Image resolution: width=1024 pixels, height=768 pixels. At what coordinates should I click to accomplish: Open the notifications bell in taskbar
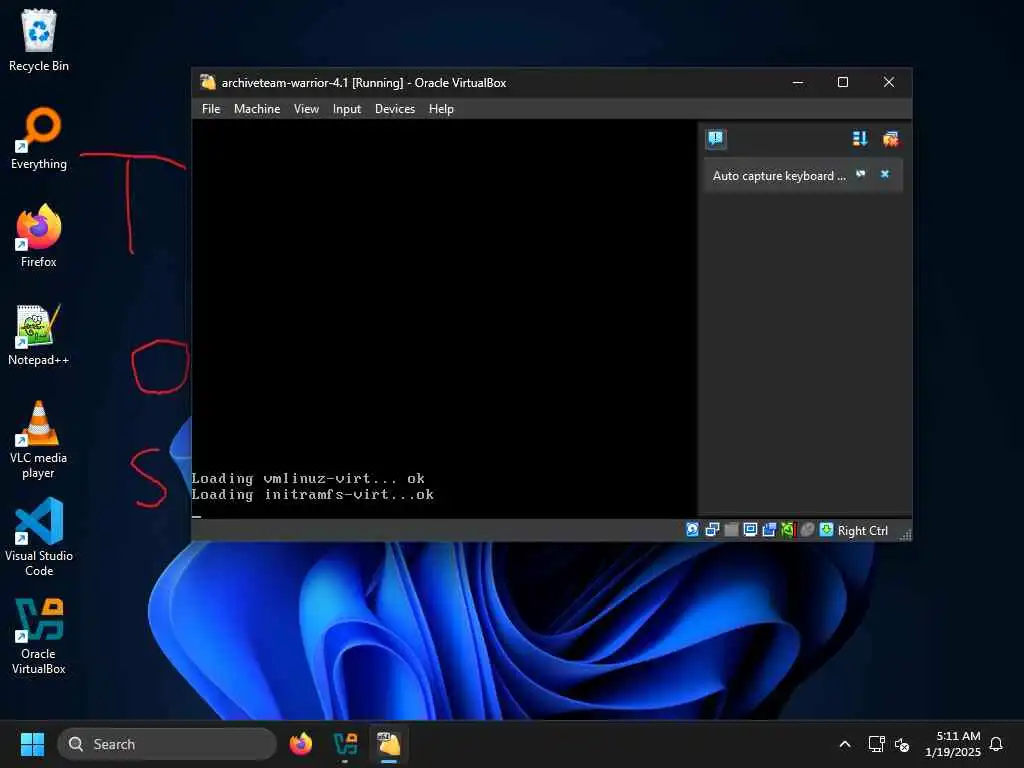pyautogui.click(x=997, y=744)
